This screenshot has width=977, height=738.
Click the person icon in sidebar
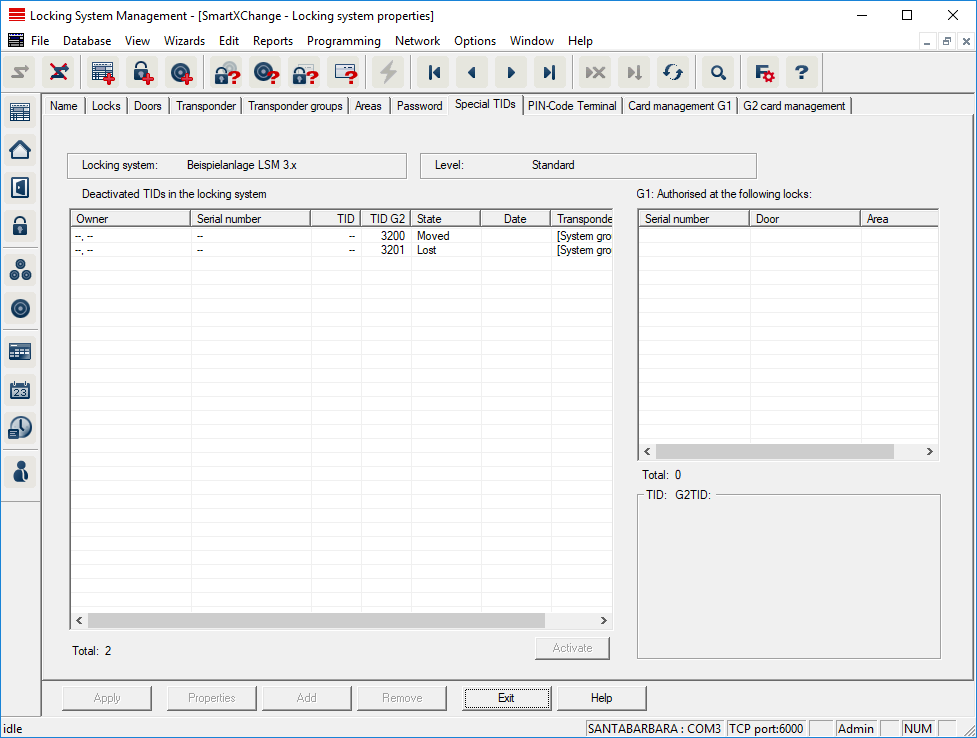click(20, 471)
